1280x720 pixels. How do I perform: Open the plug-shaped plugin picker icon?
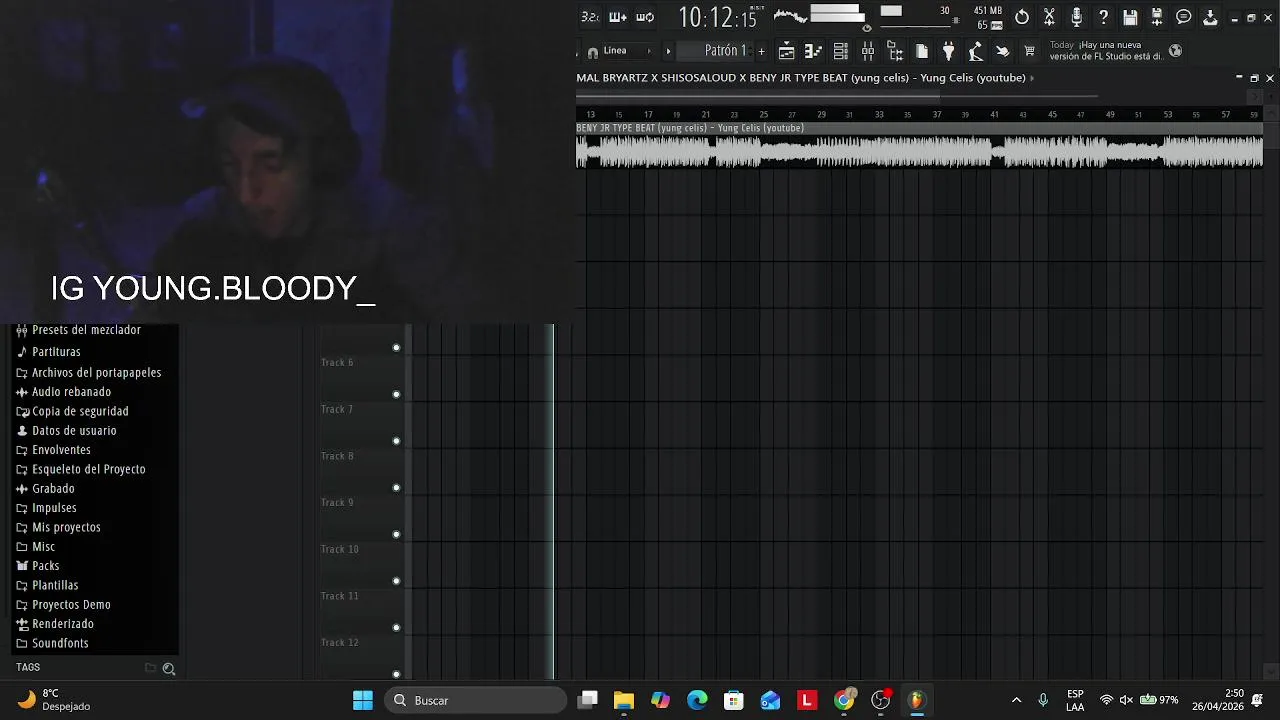click(949, 51)
